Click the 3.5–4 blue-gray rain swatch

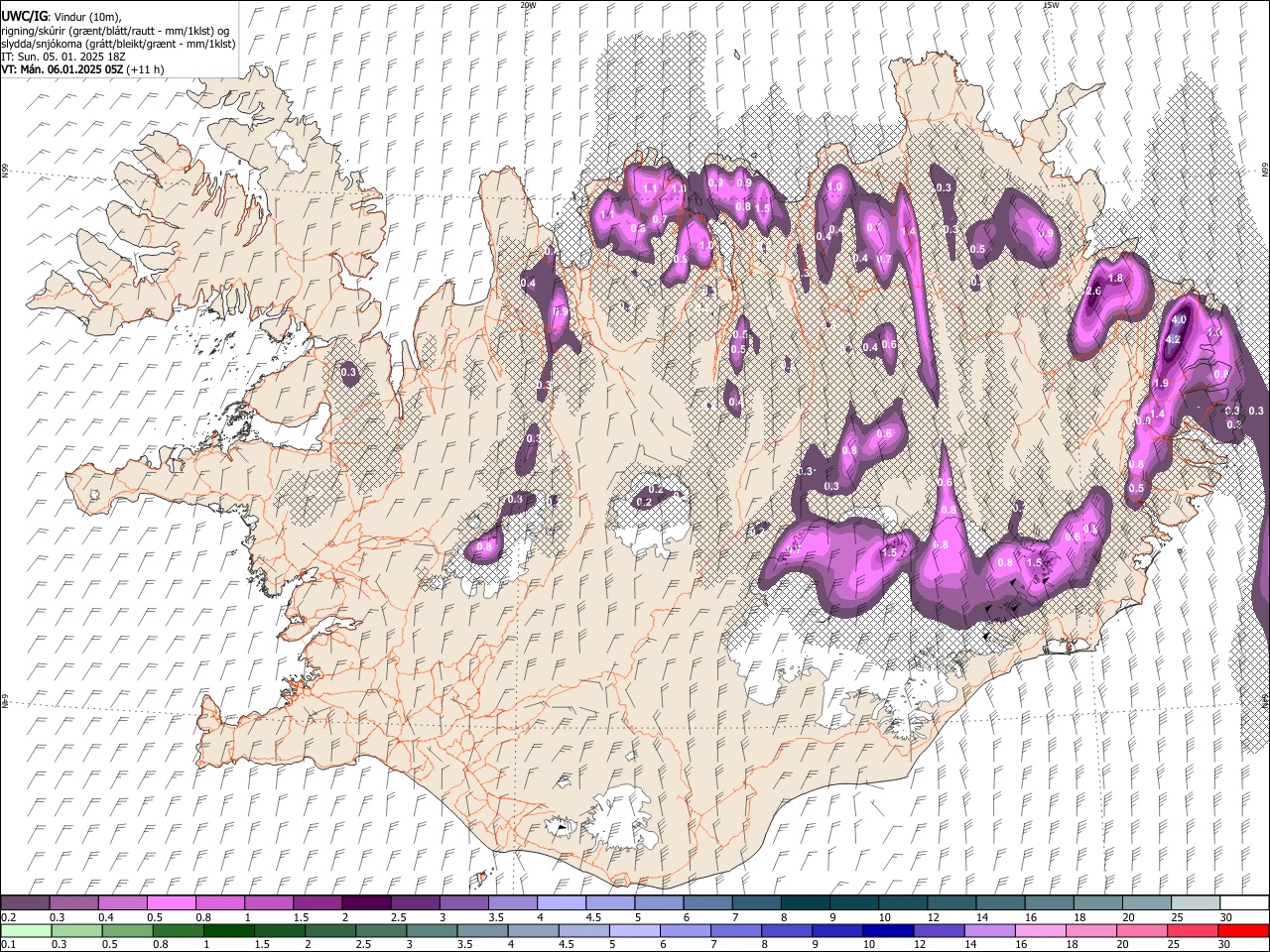tap(483, 930)
